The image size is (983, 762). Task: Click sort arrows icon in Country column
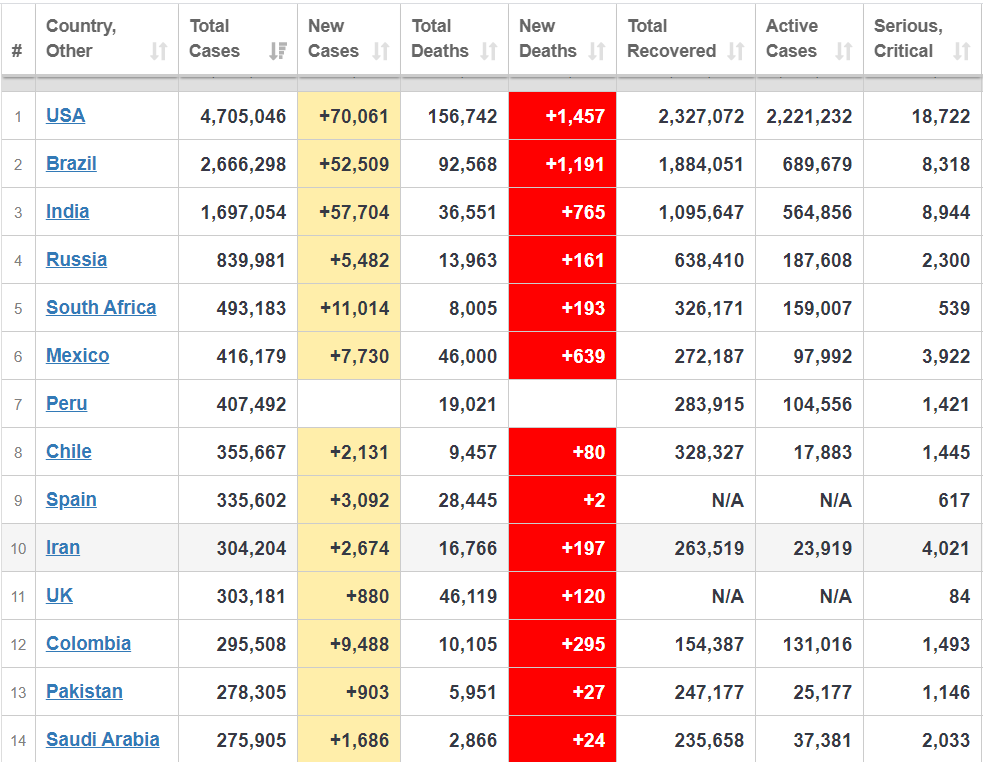(x=158, y=51)
